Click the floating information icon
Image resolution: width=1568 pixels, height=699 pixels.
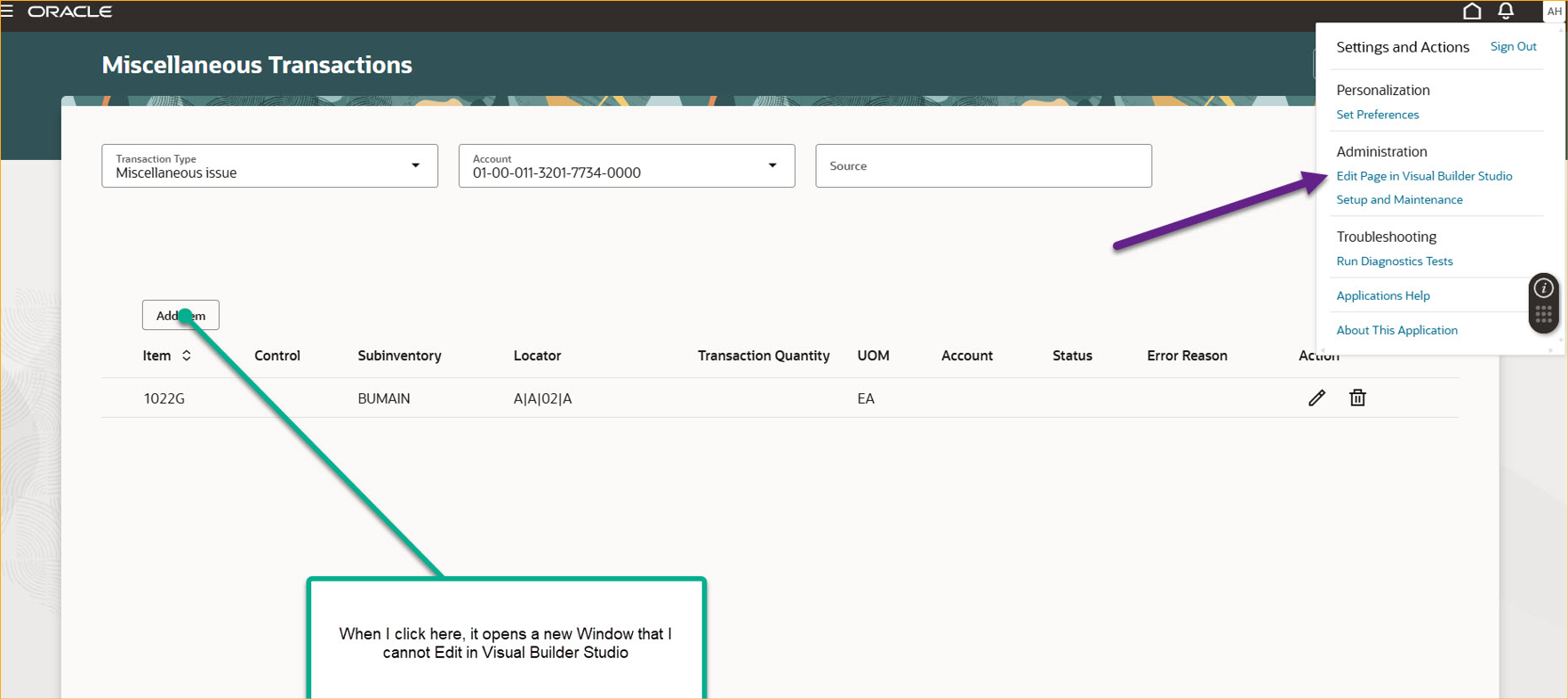pyautogui.click(x=1544, y=288)
